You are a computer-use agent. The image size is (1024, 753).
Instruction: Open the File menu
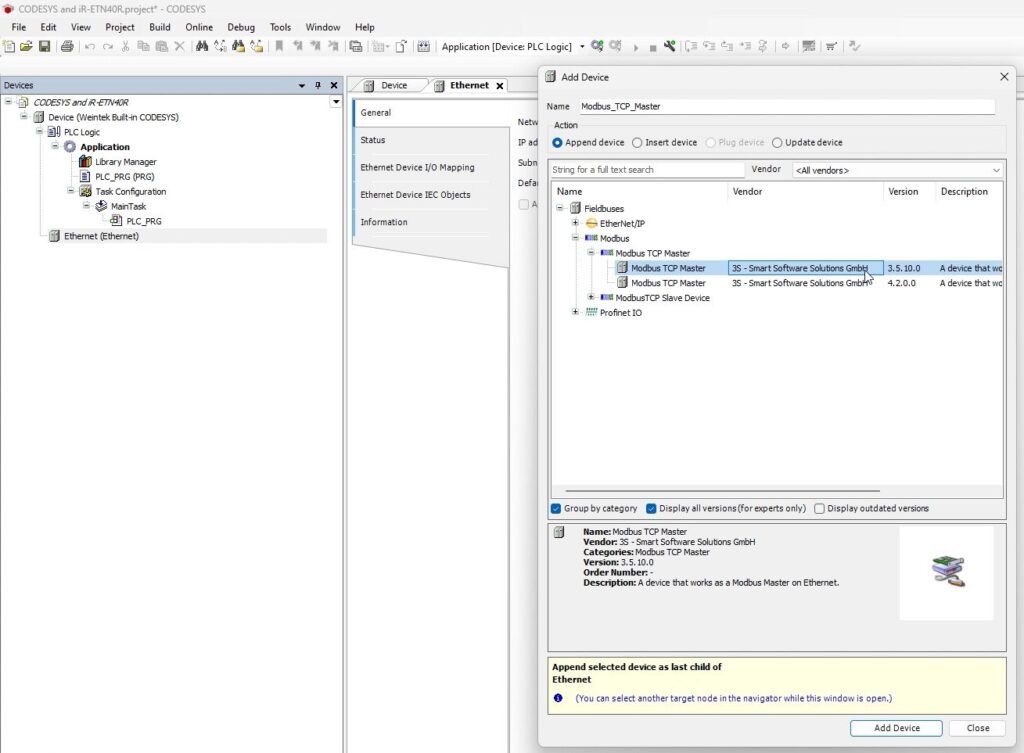19,27
